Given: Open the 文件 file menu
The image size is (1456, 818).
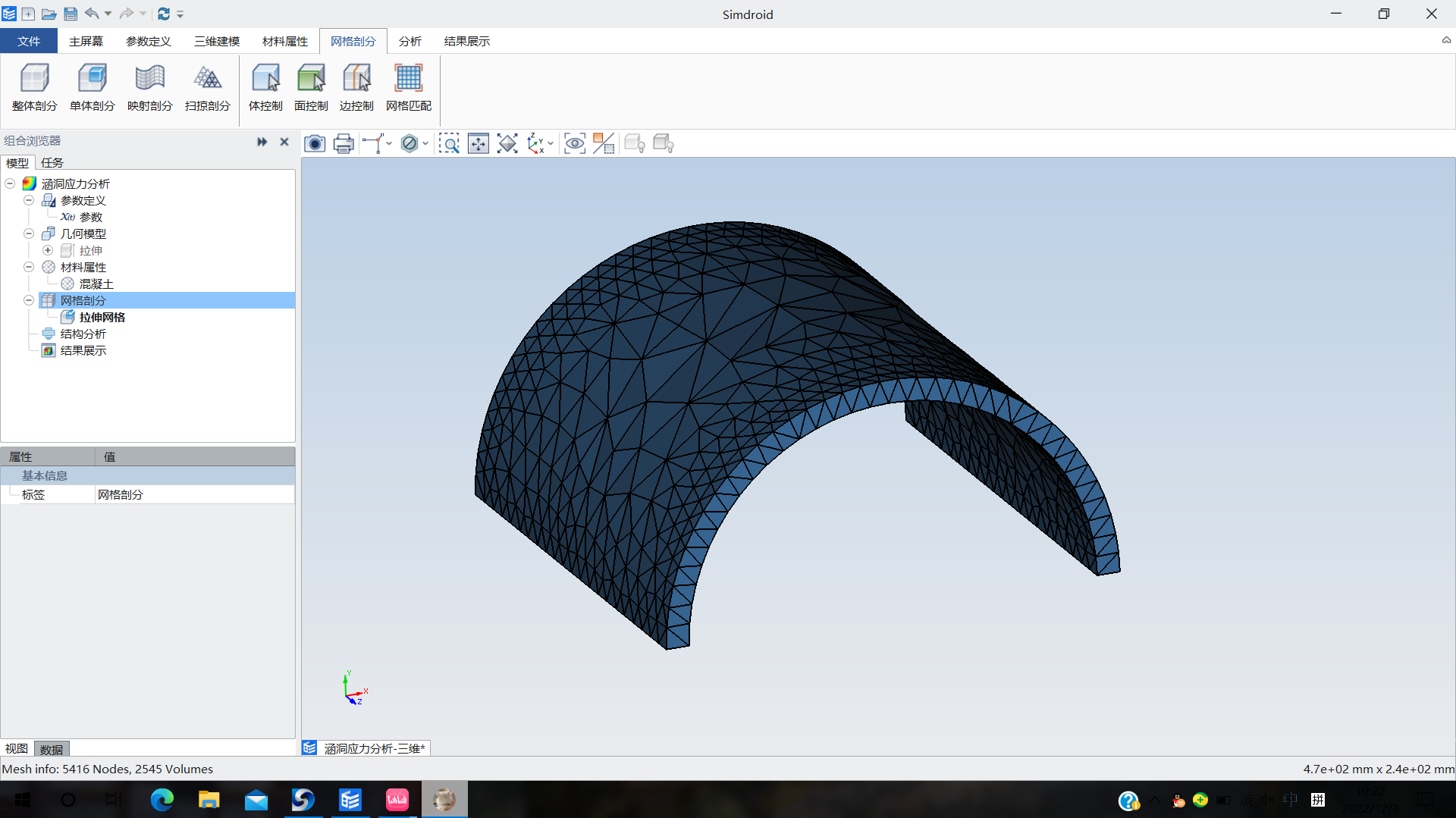Looking at the screenshot, I should coord(29,41).
